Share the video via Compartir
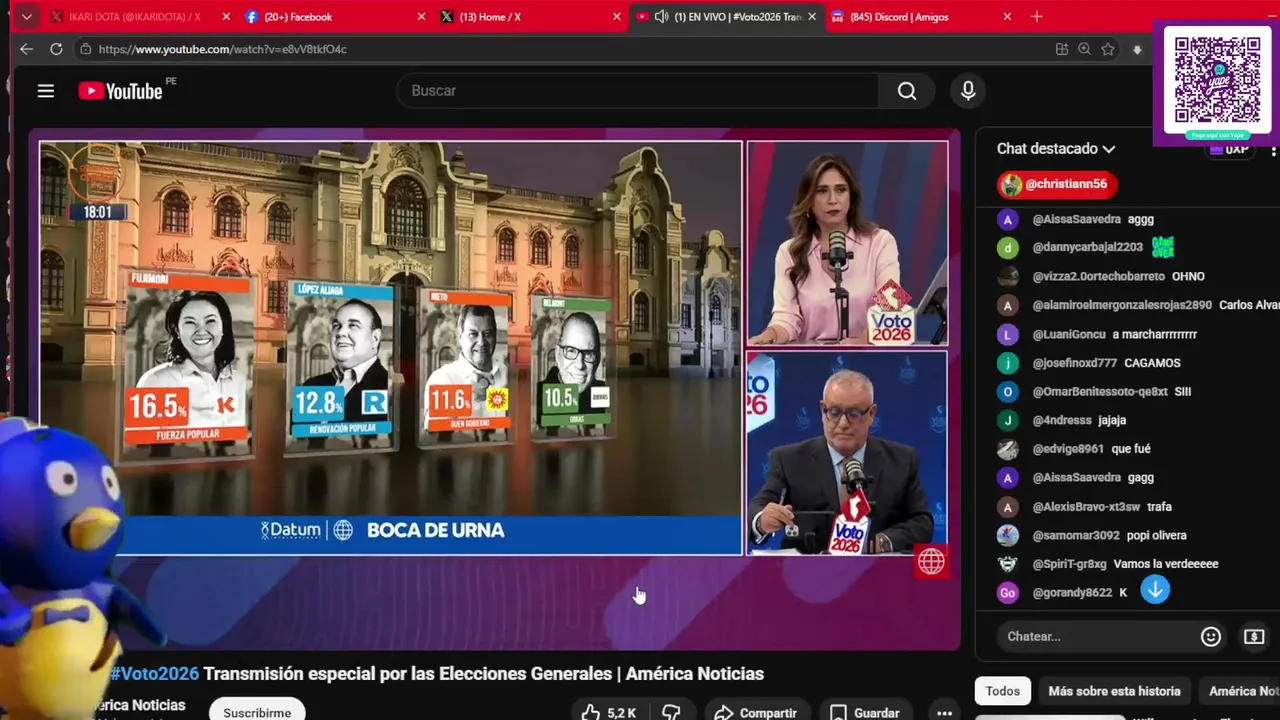 (755, 712)
